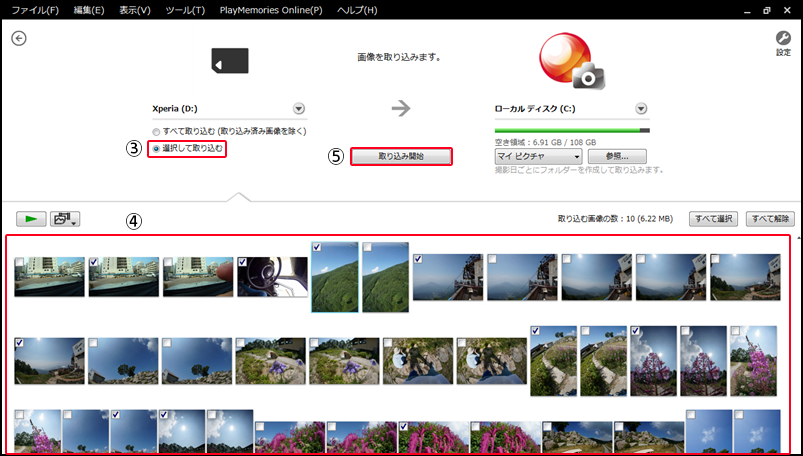
Task: Click the gray arrow between source and destination
Action: [401, 109]
